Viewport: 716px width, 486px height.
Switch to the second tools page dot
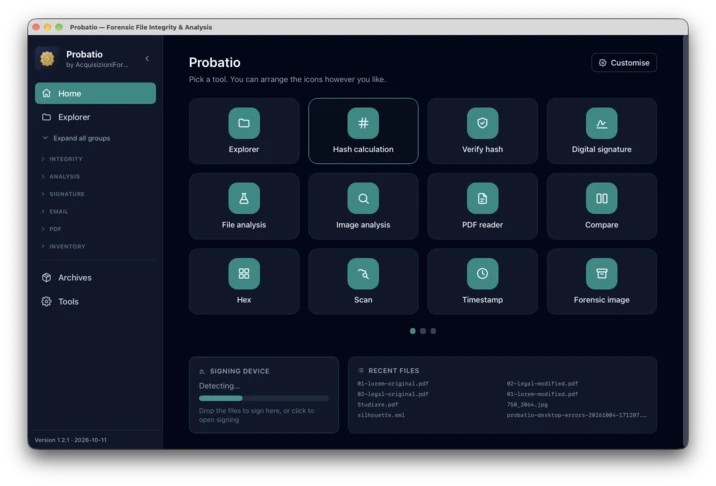coord(423,331)
